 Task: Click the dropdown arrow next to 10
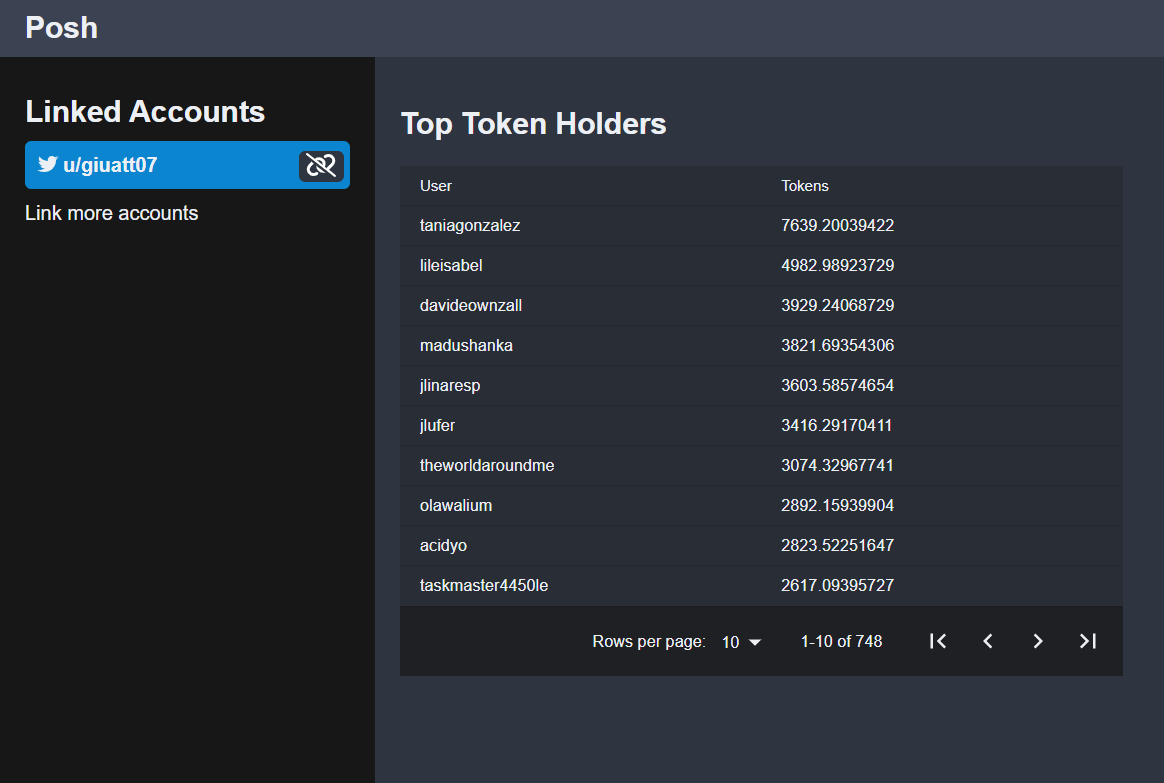click(x=755, y=642)
